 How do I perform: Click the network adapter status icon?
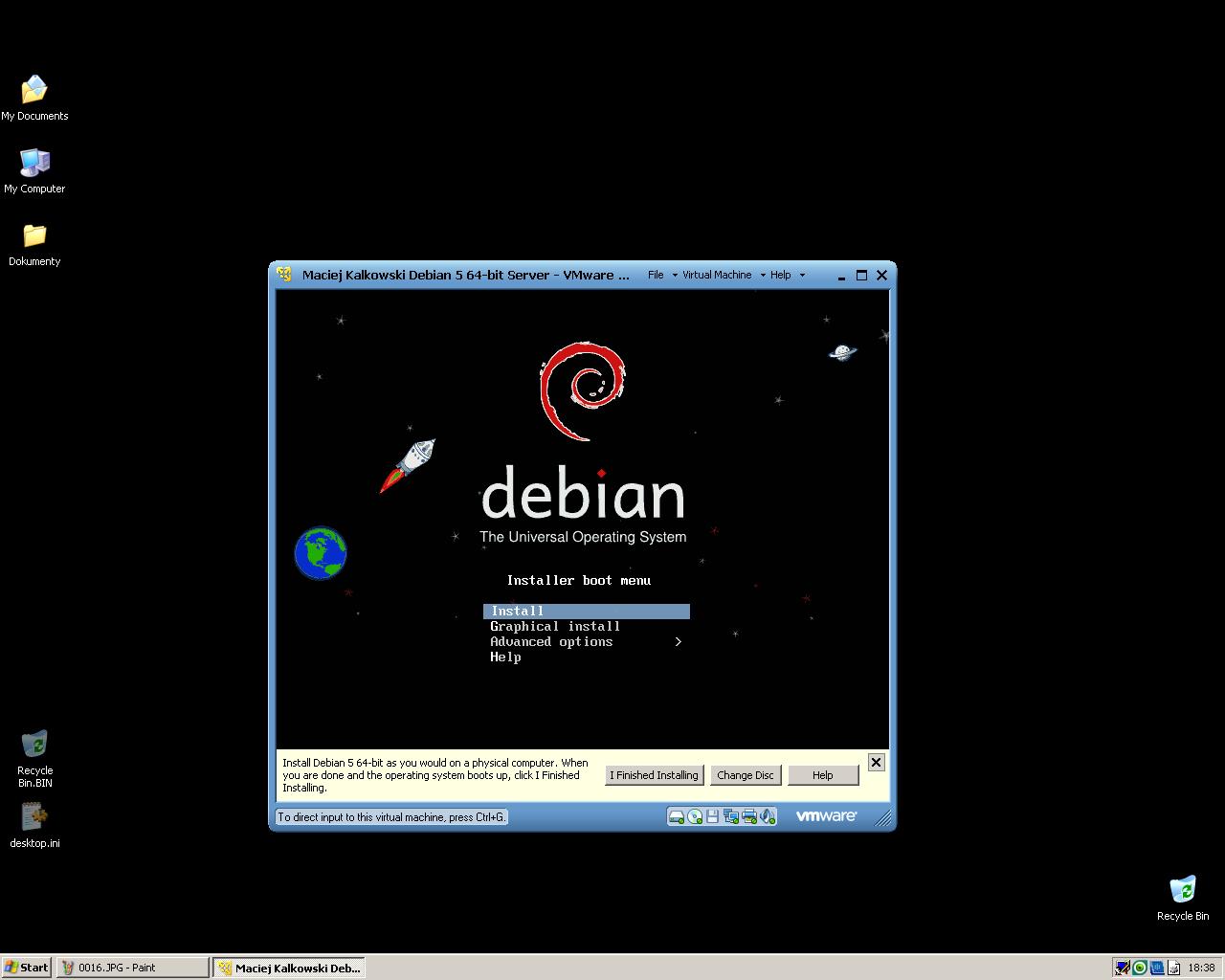point(731,816)
